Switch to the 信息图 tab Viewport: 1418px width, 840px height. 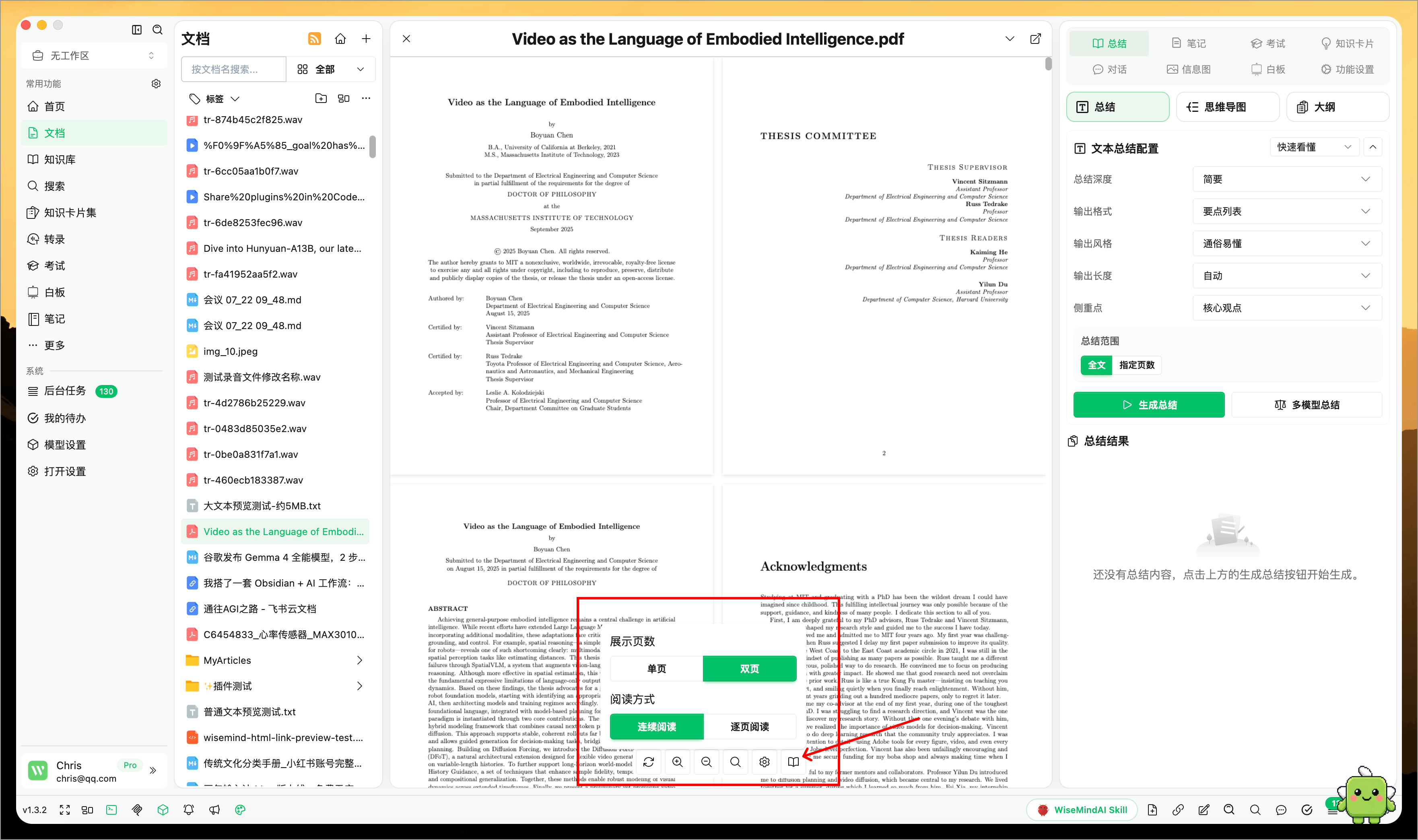pyautogui.click(x=1188, y=70)
